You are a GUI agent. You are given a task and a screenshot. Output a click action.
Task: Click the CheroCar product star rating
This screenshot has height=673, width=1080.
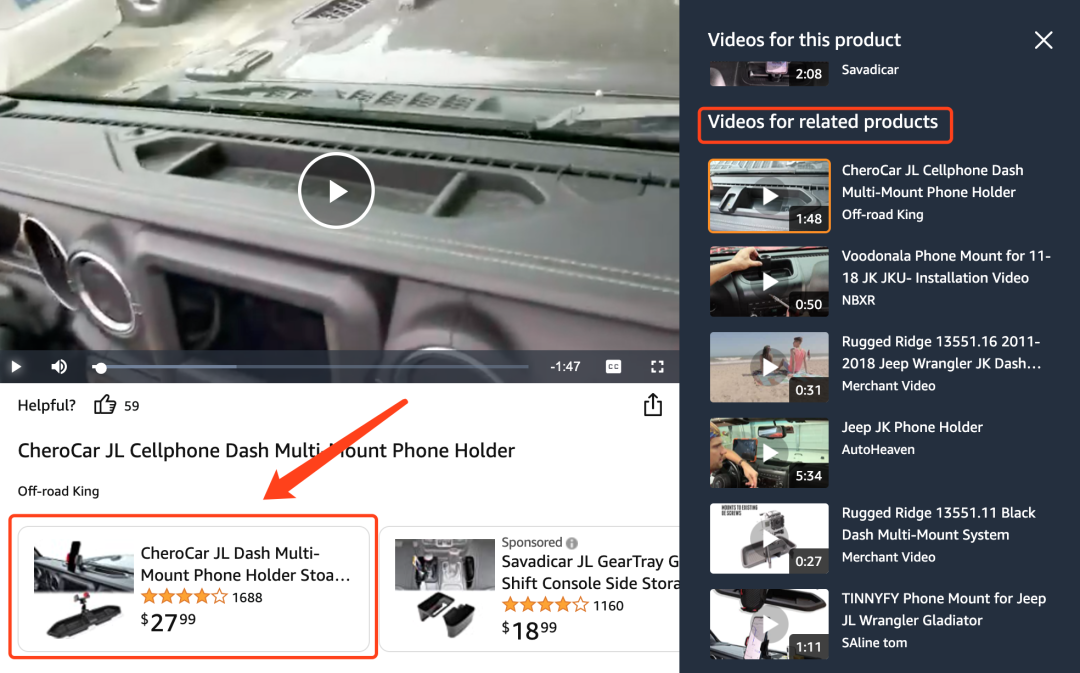[x=184, y=597]
